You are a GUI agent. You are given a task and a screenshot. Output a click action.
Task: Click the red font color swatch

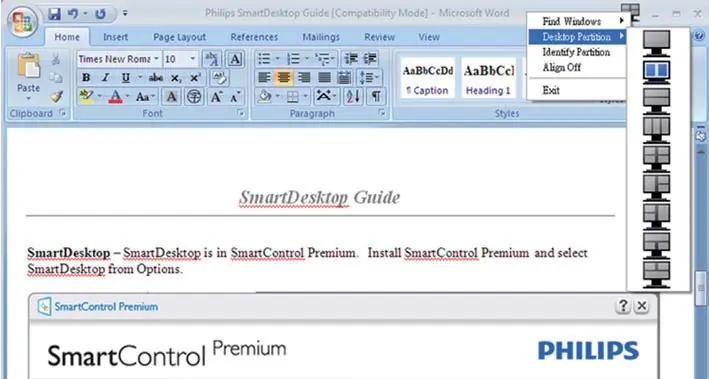point(116,96)
